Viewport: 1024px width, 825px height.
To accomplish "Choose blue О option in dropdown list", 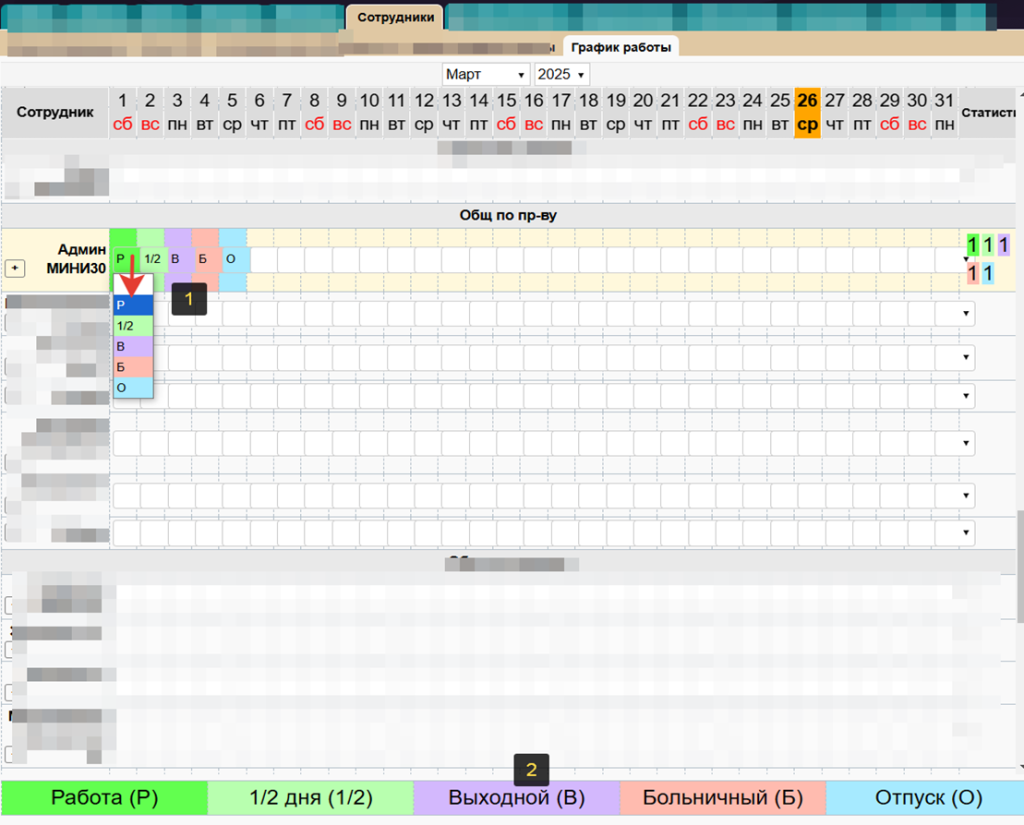I will coord(133,387).
